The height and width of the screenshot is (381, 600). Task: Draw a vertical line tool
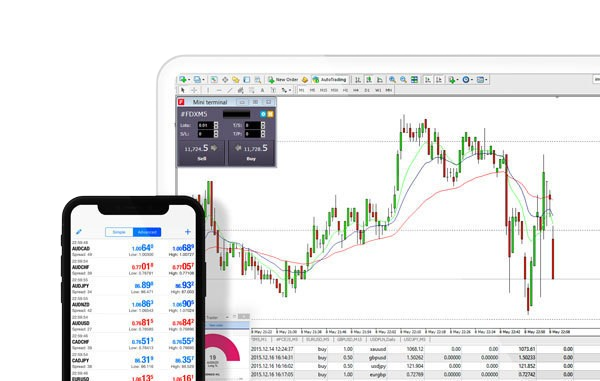pyautogui.click(x=208, y=90)
